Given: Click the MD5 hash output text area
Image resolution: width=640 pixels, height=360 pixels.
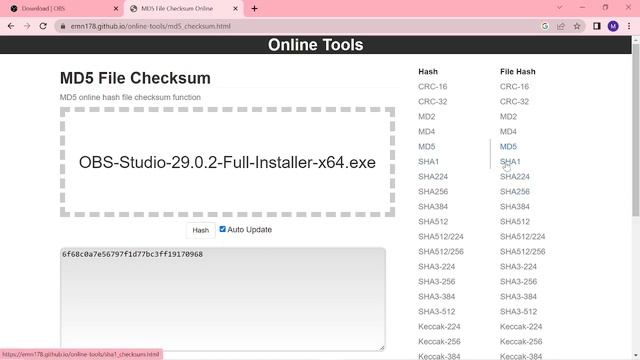Looking at the screenshot, I should 223,299.
